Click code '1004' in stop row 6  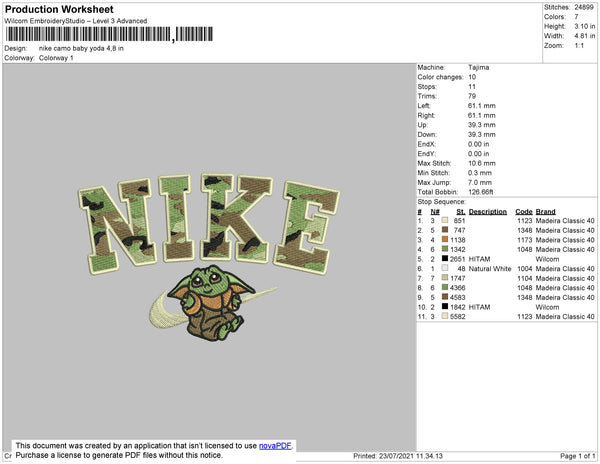coord(524,269)
